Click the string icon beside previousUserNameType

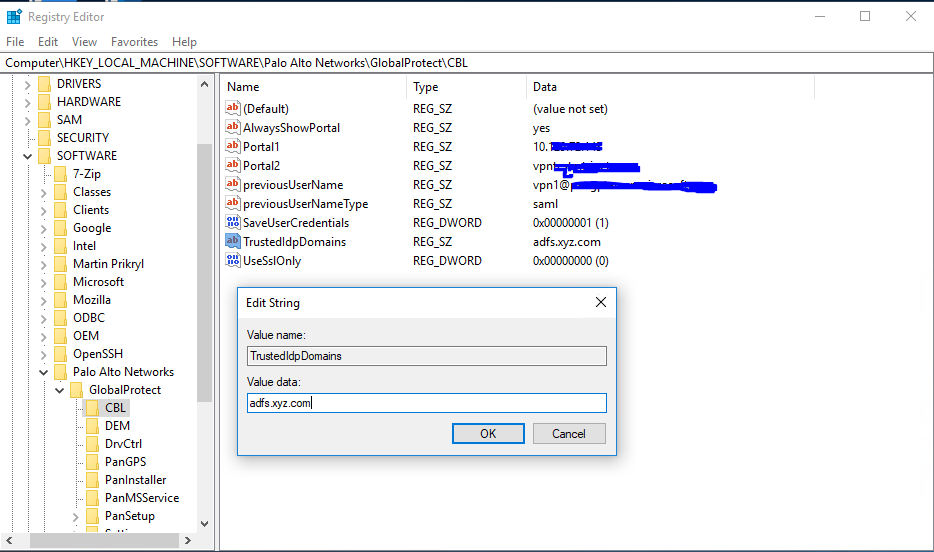click(232, 203)
